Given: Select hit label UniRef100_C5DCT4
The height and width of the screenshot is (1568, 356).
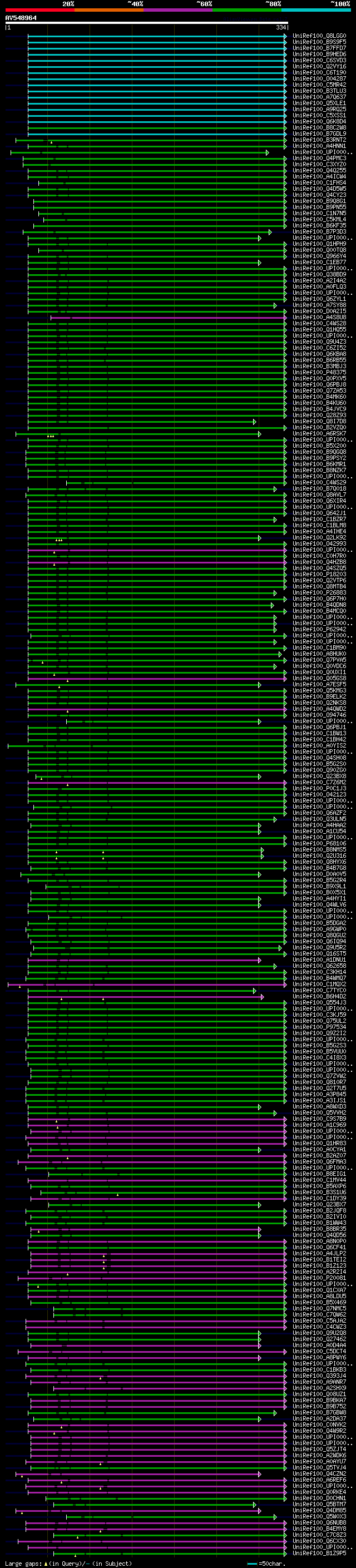Looking at the screenshot, I should [x=319, y=1351].
